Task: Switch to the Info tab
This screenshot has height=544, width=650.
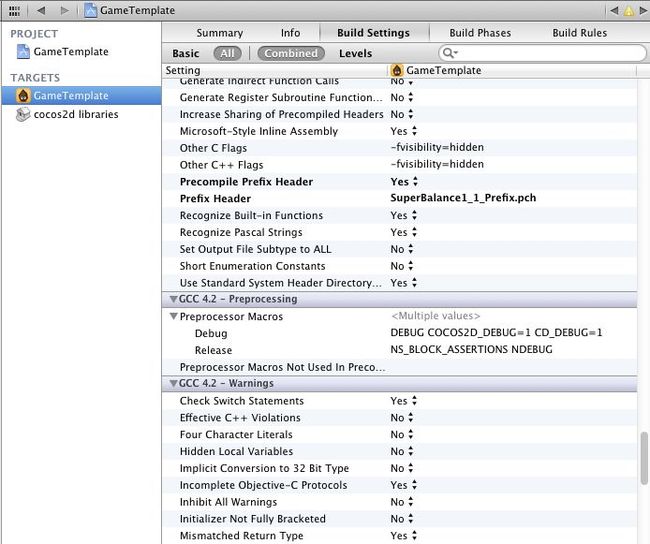Action: (x=290, y=33)
